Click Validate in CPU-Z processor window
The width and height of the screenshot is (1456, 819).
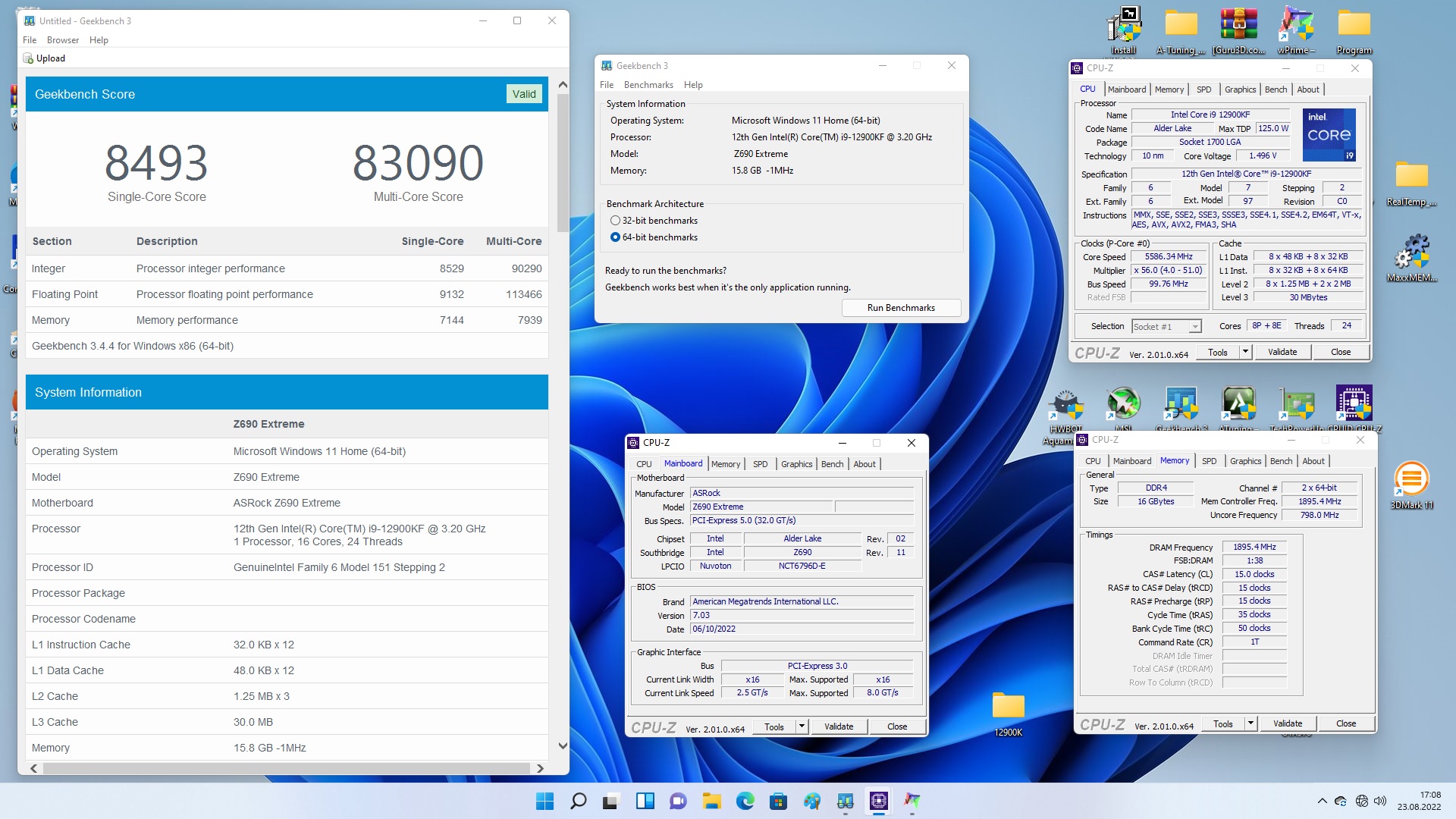click(x=1282, y=353)
